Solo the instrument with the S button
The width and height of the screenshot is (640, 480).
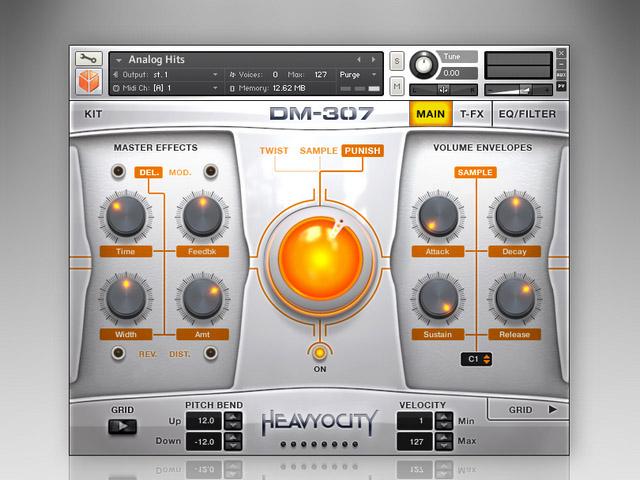[397, 61]
